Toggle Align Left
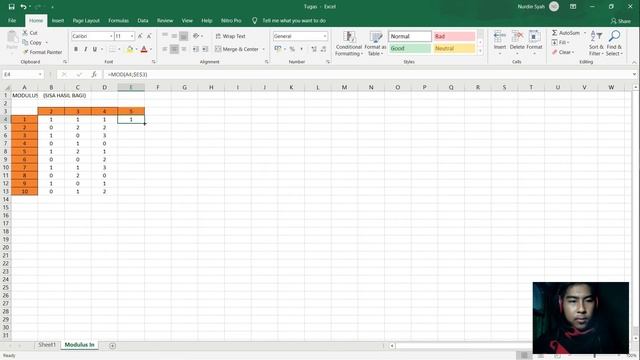Screen dimensions: 640x360 tap(165, 49)
